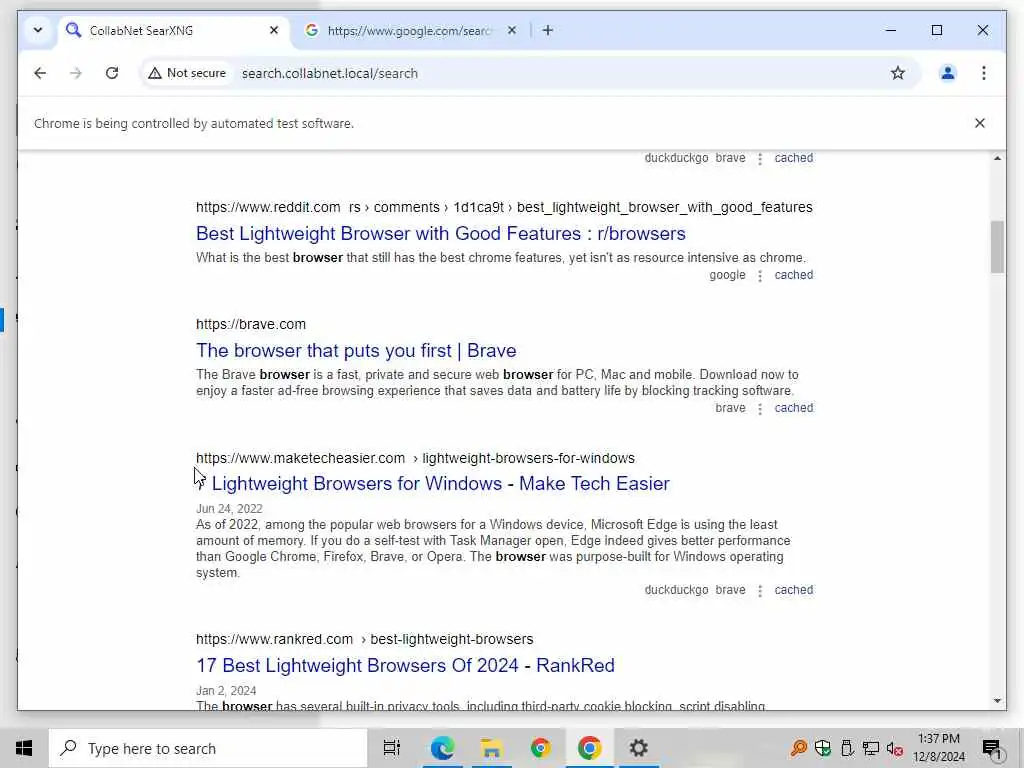Open more options dots for brave.com result
Image resolution: width=1024 pixels, height=768 pixels.
(x=760, y=408)
